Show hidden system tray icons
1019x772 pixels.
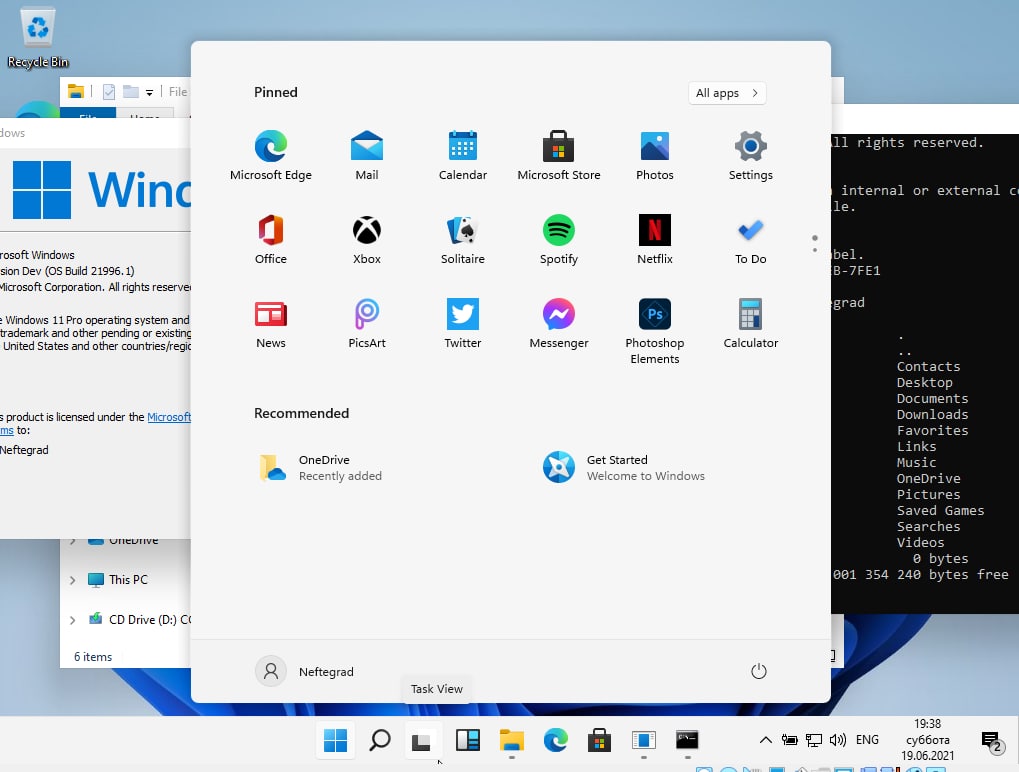tap(766, 740)
